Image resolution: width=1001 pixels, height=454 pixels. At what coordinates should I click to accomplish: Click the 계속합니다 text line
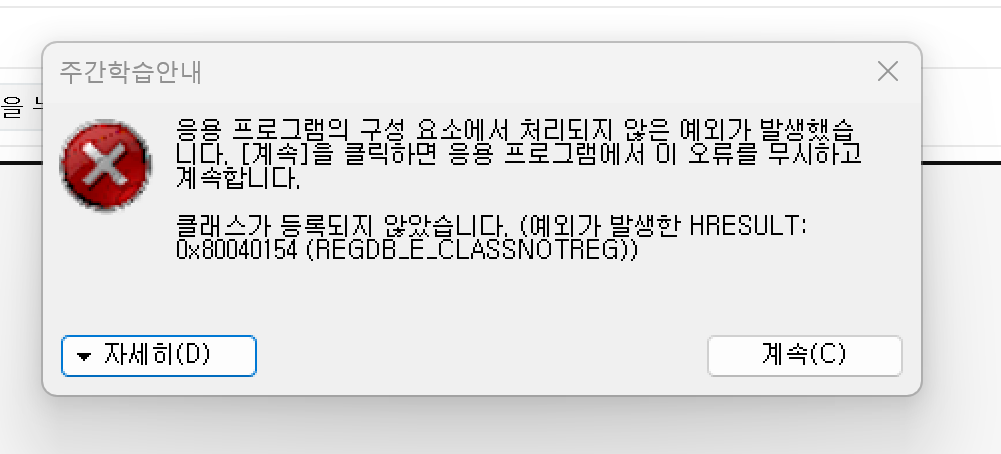pyautogui.click(x=237, y=179)
